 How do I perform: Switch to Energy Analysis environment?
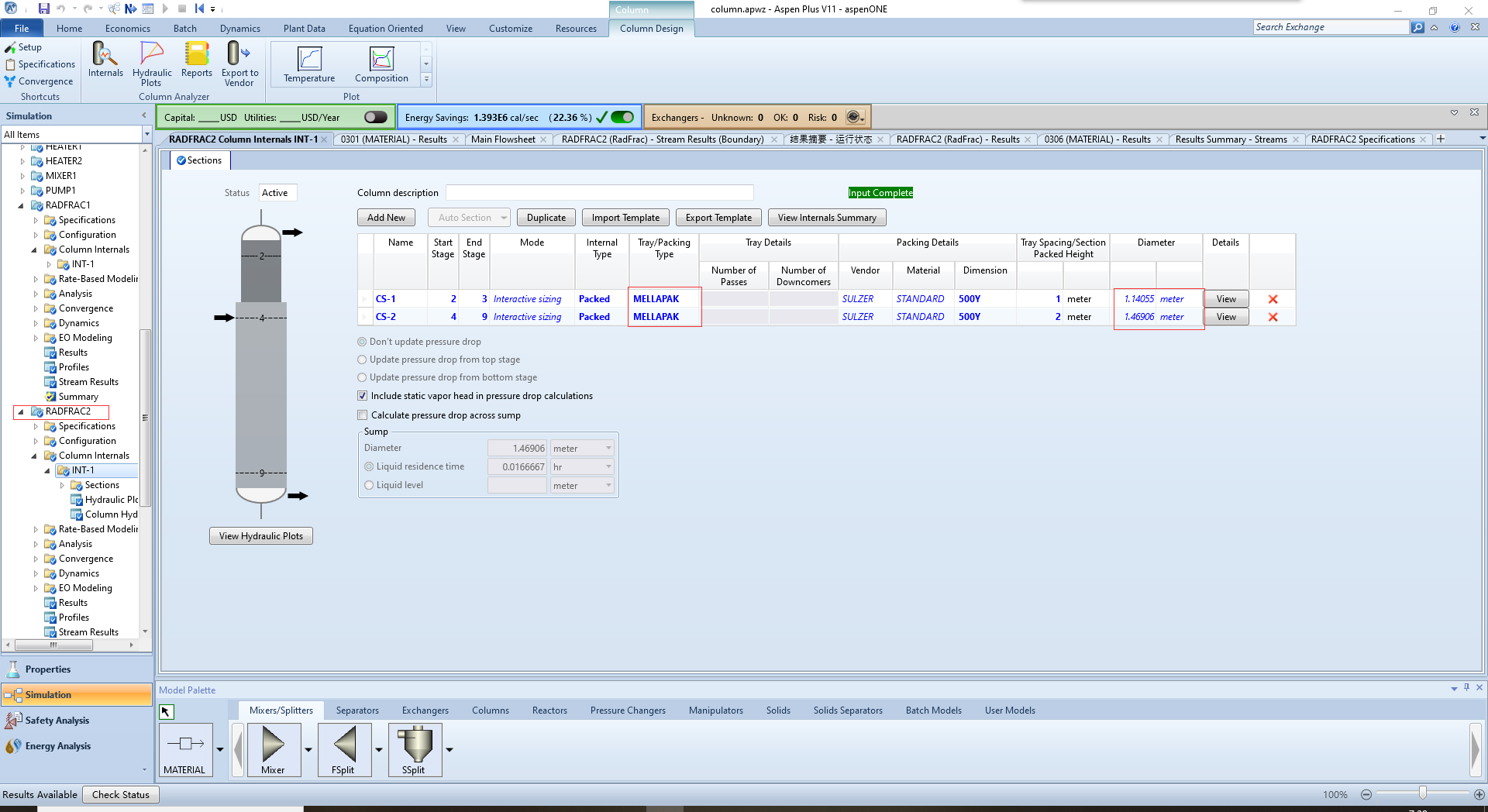(x=77, y=746)
